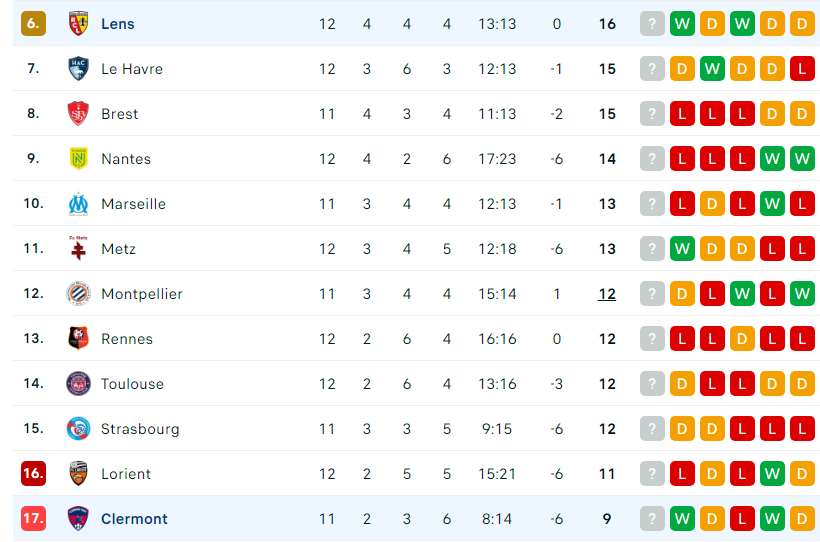
Task: Click Le Havre's red L last result
Action: pyautogui.click(x=802, y=69)
